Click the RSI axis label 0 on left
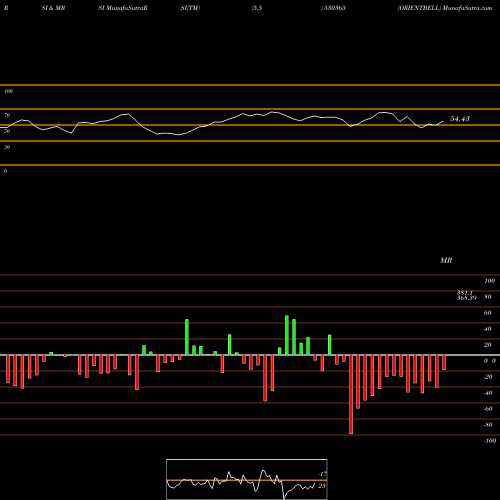 pyautogui.click(x=5, y=171)
